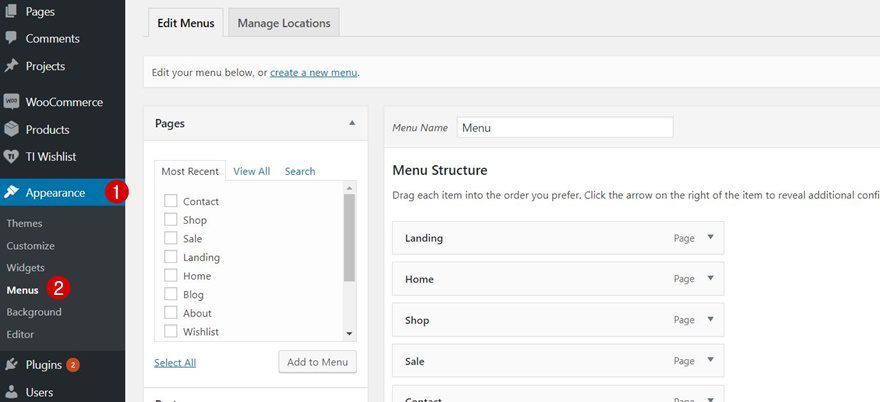Collapse the Pages panel with its arrow

coord(352,123)
